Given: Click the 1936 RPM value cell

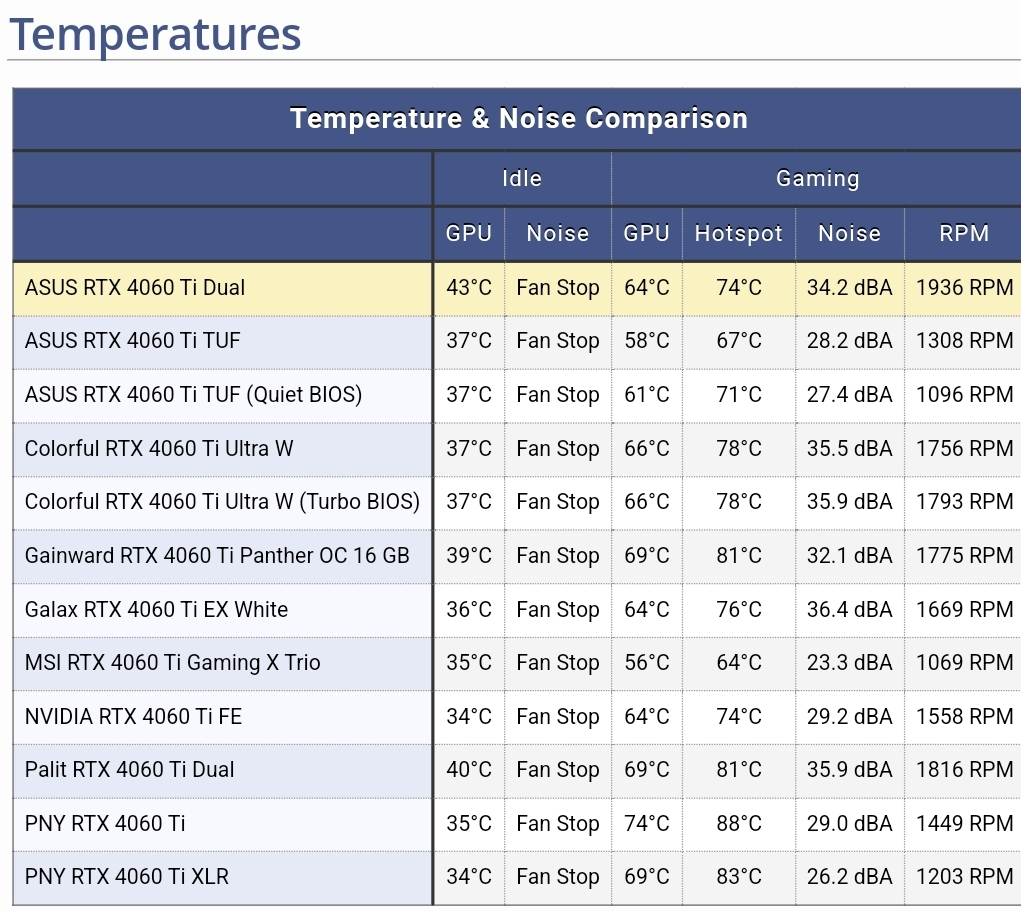Looking at the screenshot, I should pyautogui.click(x=964, y=288).
